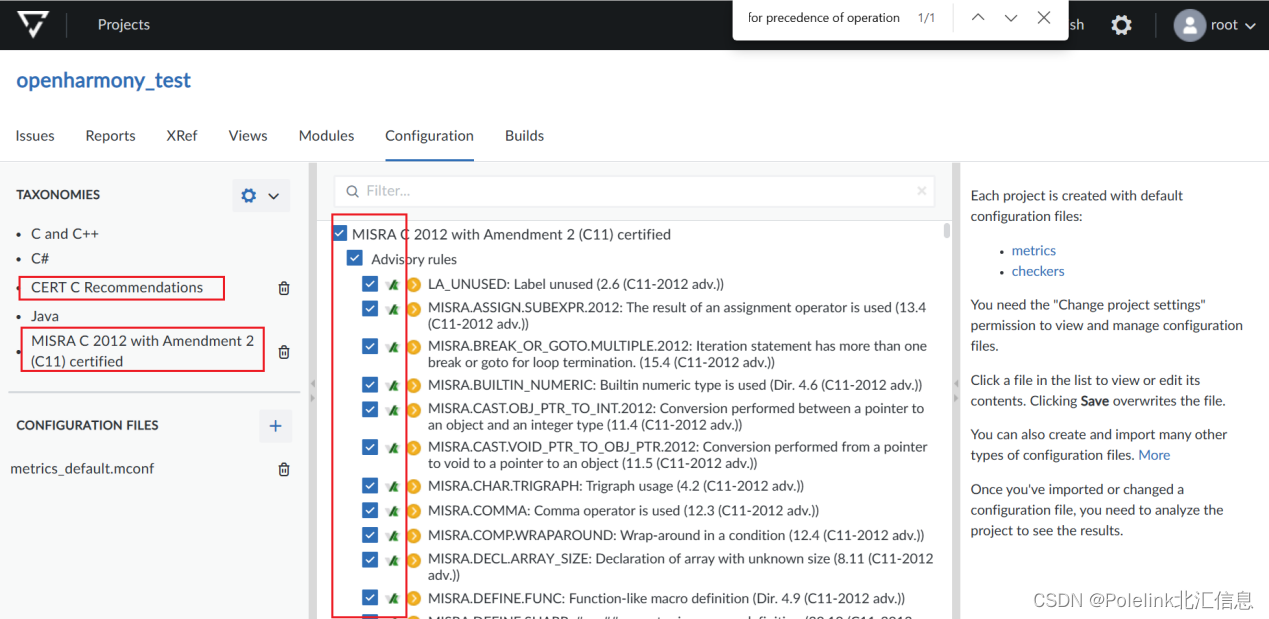
Task: Uncheck the LA_UNUSED checker
Action: tap(370, 284)
